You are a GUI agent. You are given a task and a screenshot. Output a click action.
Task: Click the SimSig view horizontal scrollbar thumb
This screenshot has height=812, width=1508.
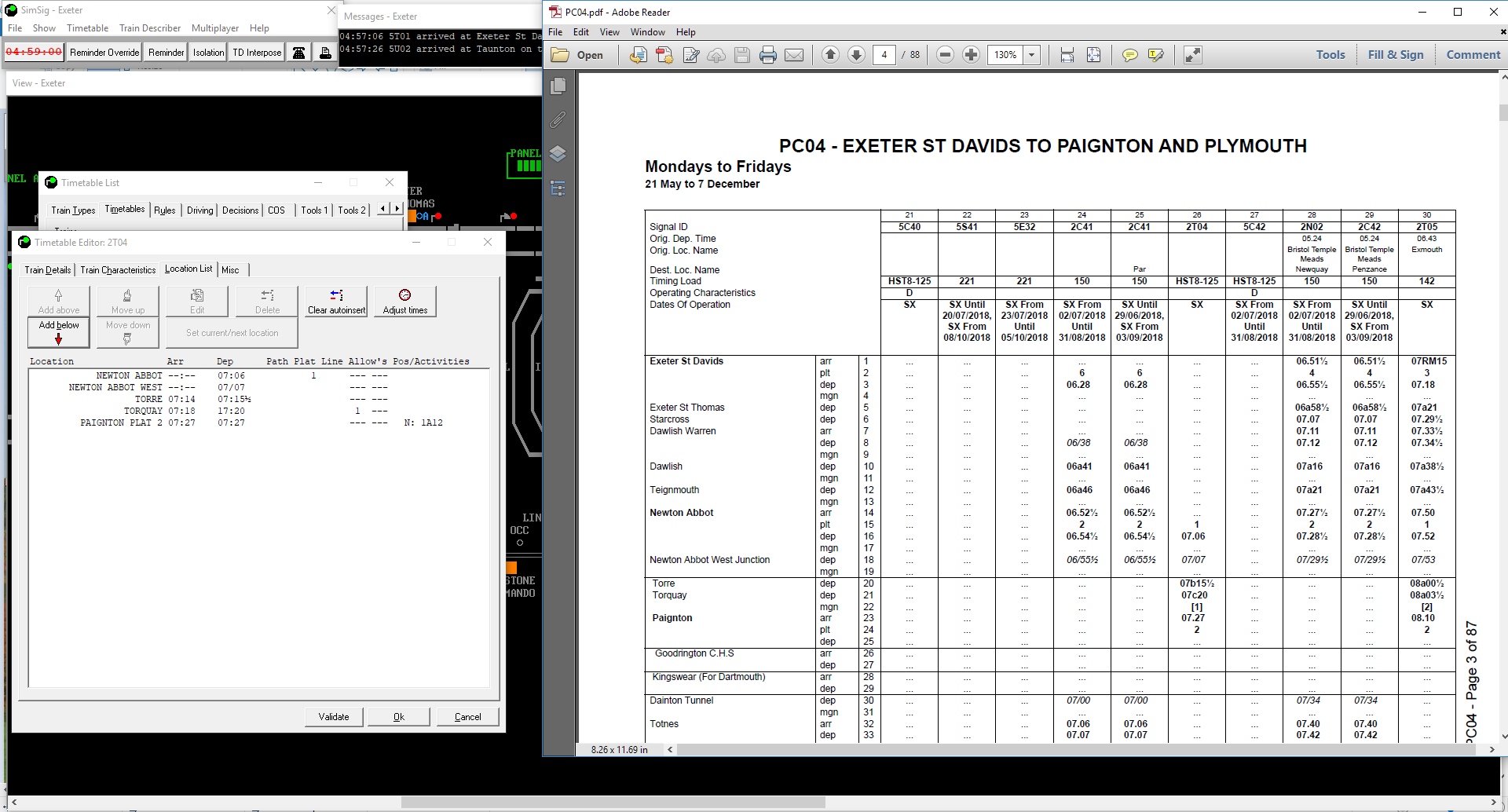click(613, 803)
